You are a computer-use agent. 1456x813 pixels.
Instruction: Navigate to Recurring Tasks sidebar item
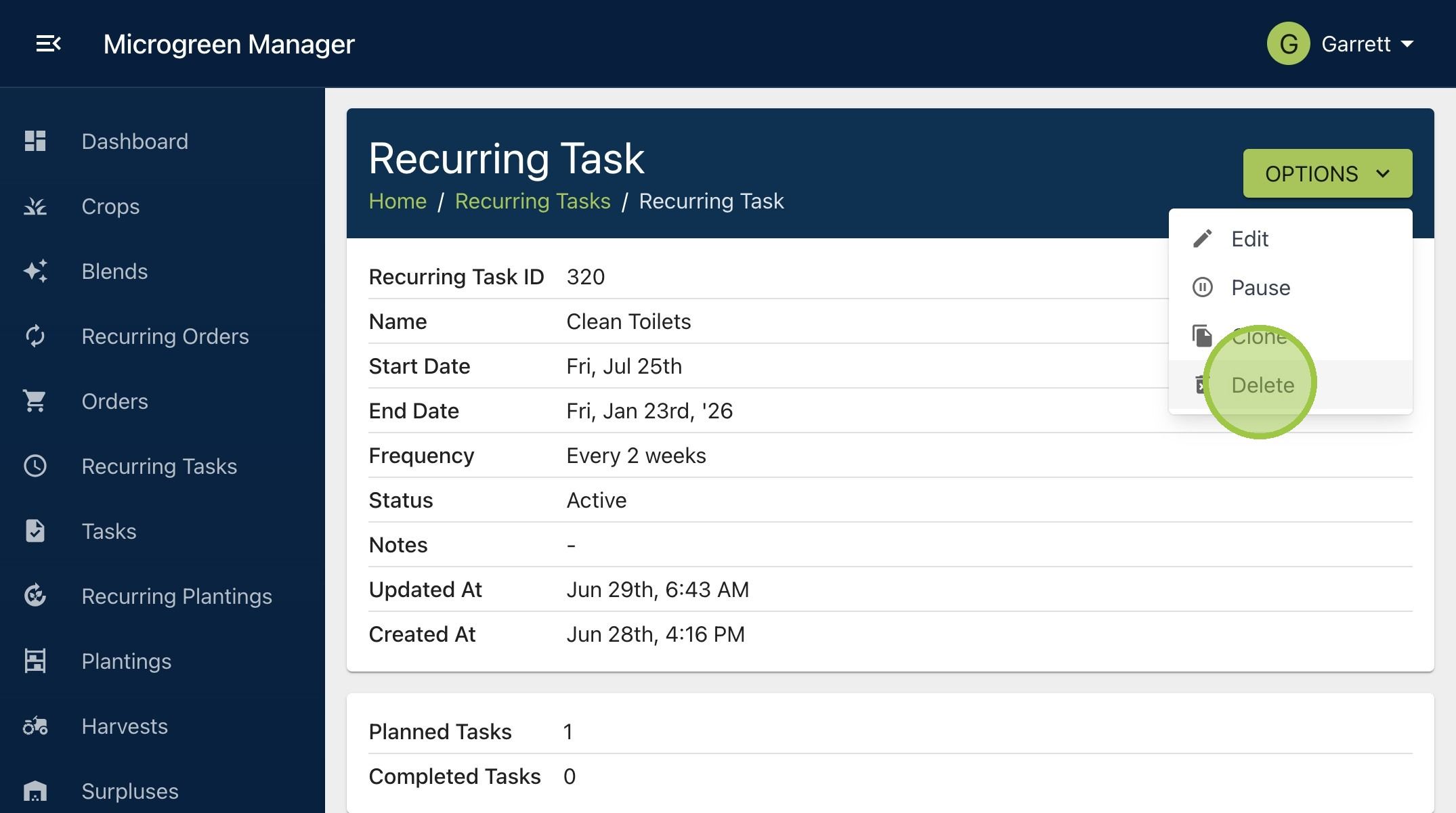click(163, 466)
